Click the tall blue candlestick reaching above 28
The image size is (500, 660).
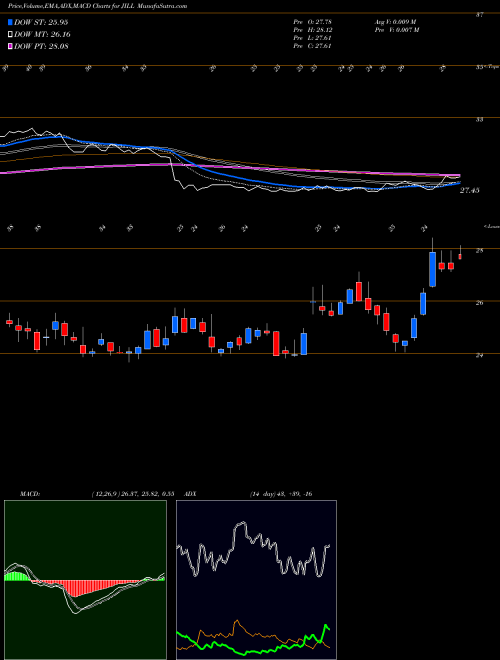tap(432, 269)
